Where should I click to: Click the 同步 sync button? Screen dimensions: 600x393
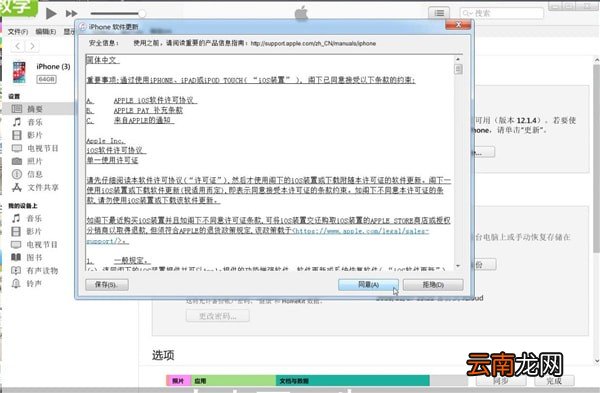point(502,381)
